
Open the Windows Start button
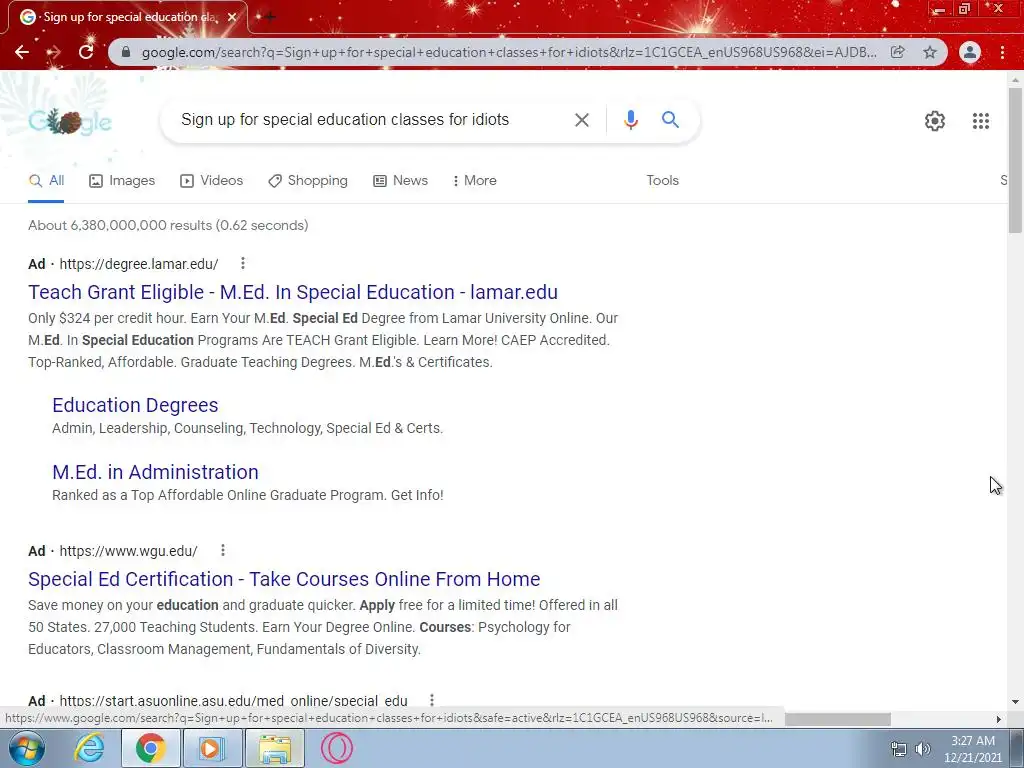click(25, 748)
